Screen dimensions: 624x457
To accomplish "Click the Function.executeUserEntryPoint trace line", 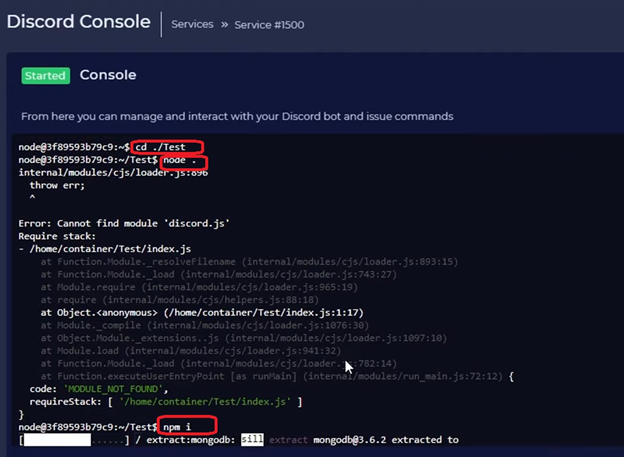I will 277,376.
